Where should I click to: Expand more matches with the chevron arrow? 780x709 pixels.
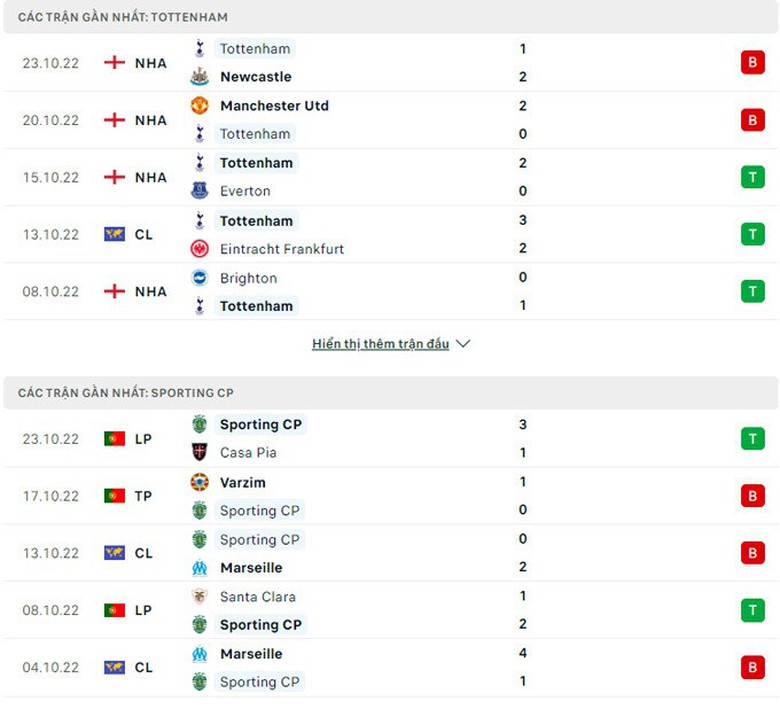point(462,344)
